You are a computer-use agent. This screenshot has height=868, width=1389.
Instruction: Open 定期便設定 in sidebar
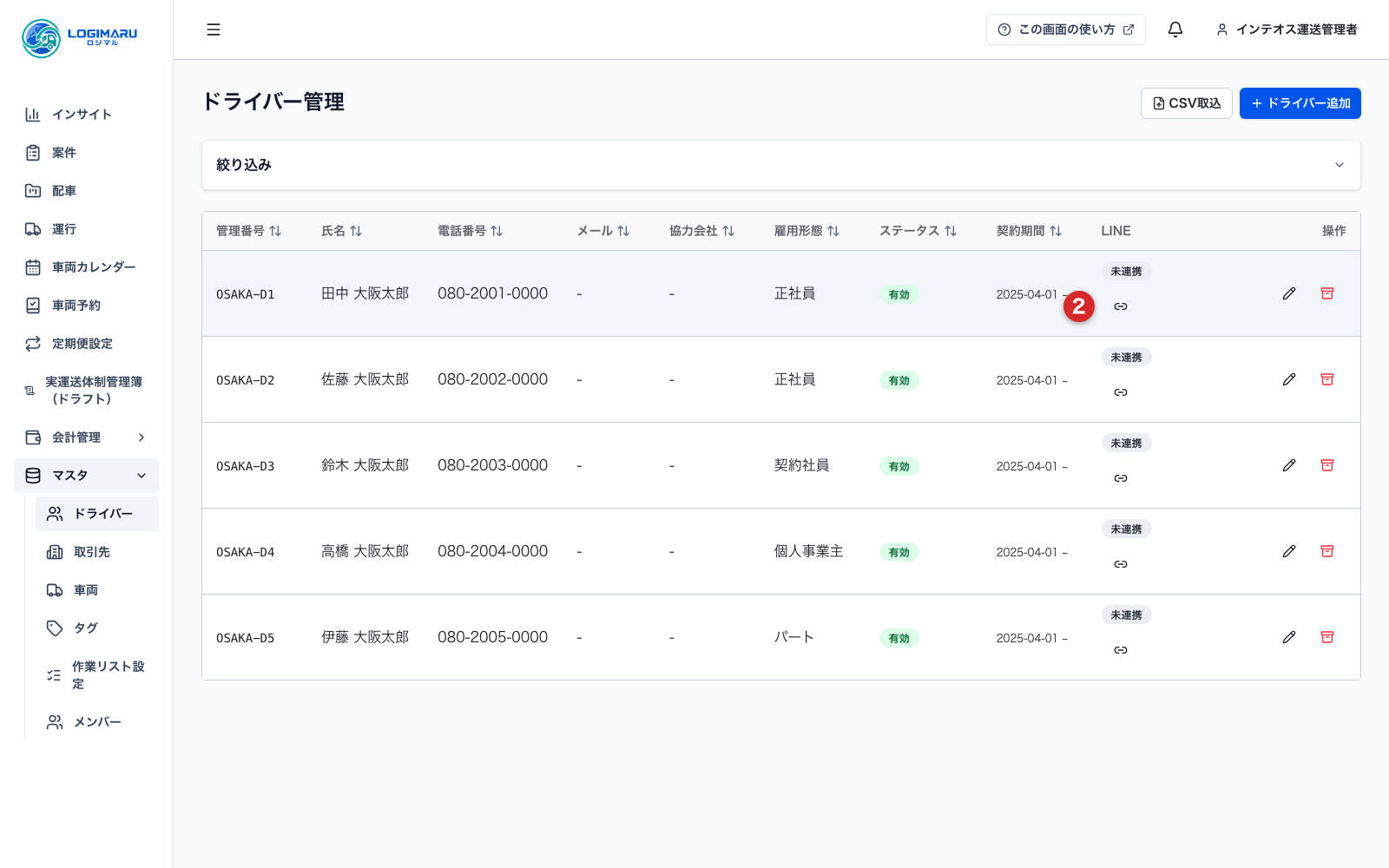[x=86, y=344]
